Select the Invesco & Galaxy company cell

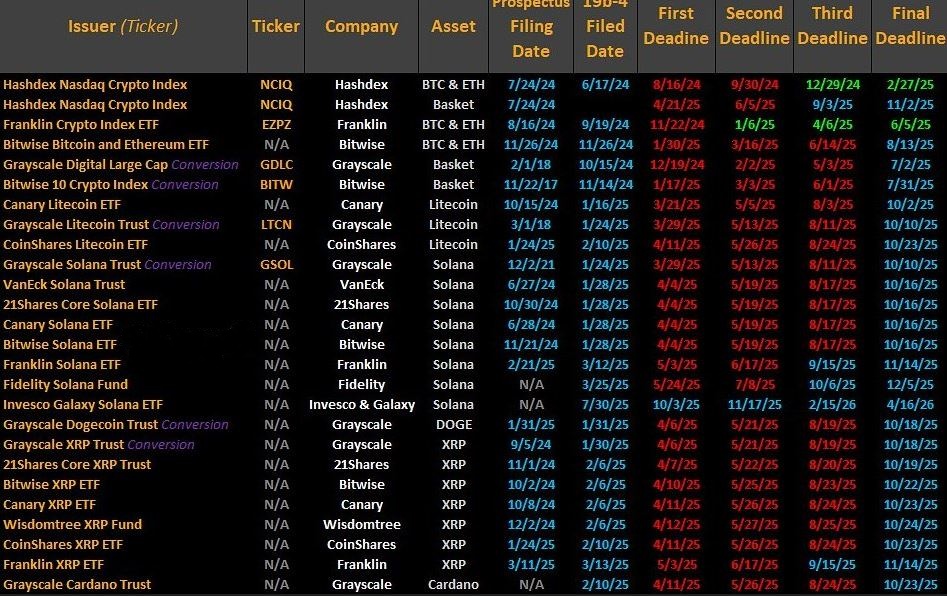[x=362, y=405]
